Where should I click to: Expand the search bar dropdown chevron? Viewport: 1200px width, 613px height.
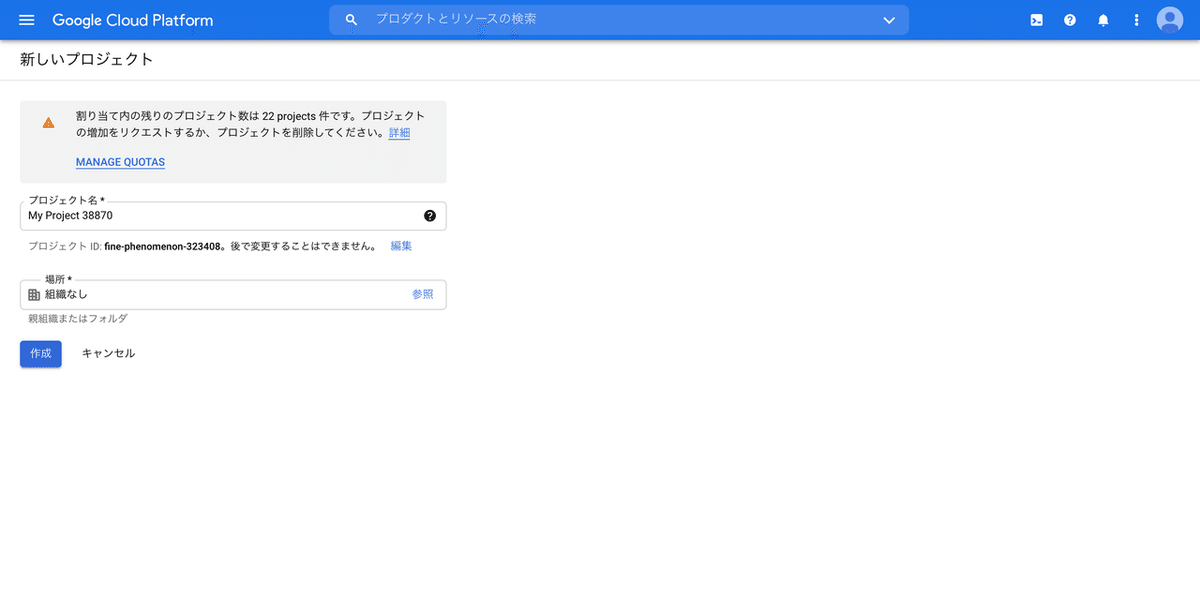coord(888,19)
